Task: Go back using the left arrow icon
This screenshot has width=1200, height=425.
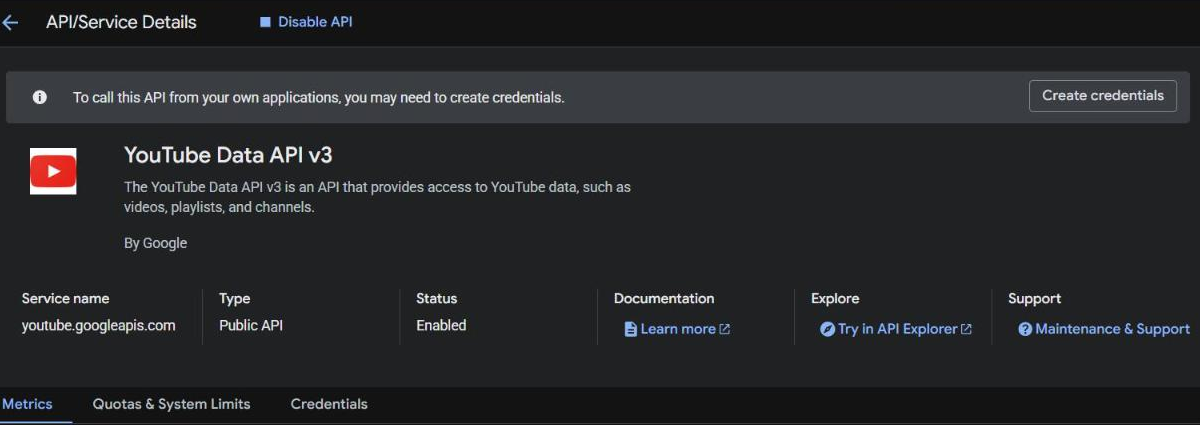Action: point(11,22)
